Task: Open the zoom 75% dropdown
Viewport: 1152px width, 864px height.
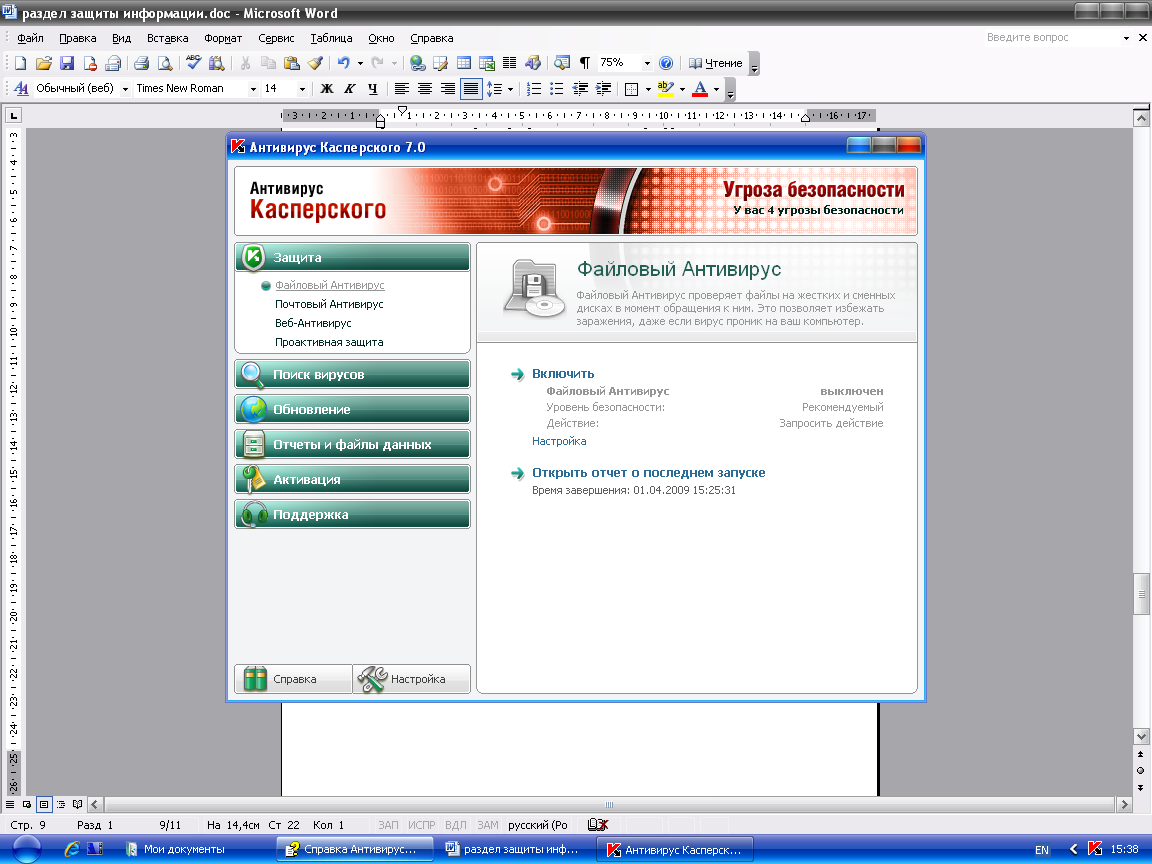Action: click(647, 63)
